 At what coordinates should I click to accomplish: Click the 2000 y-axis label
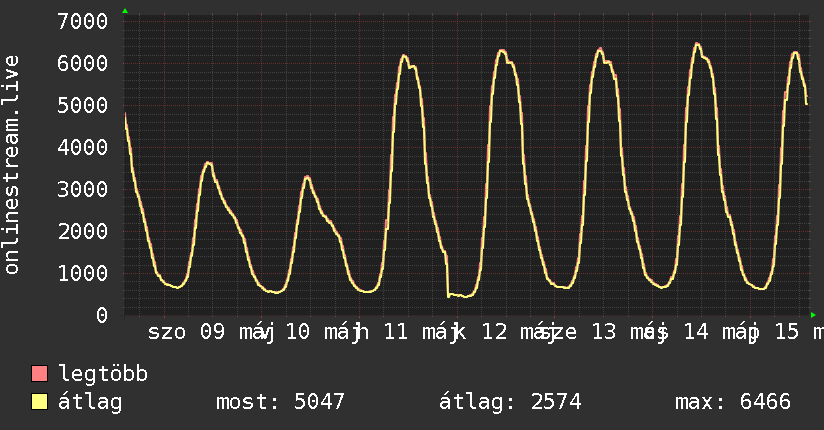pos(83,231)
